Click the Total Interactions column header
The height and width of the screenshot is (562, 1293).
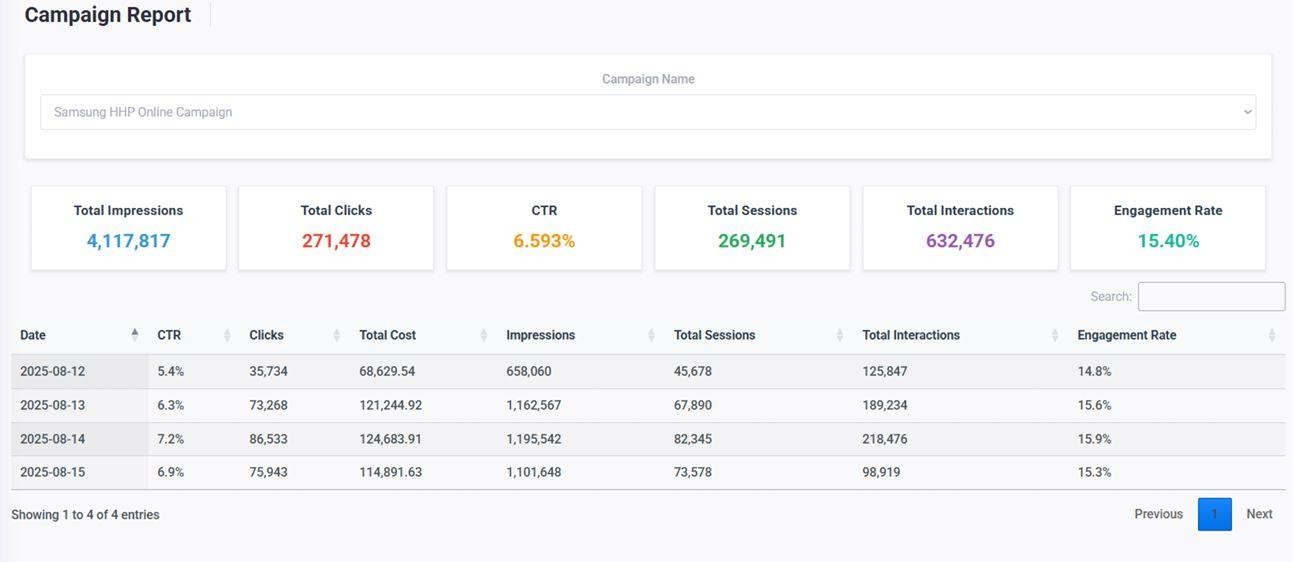(x=911, y=335)
